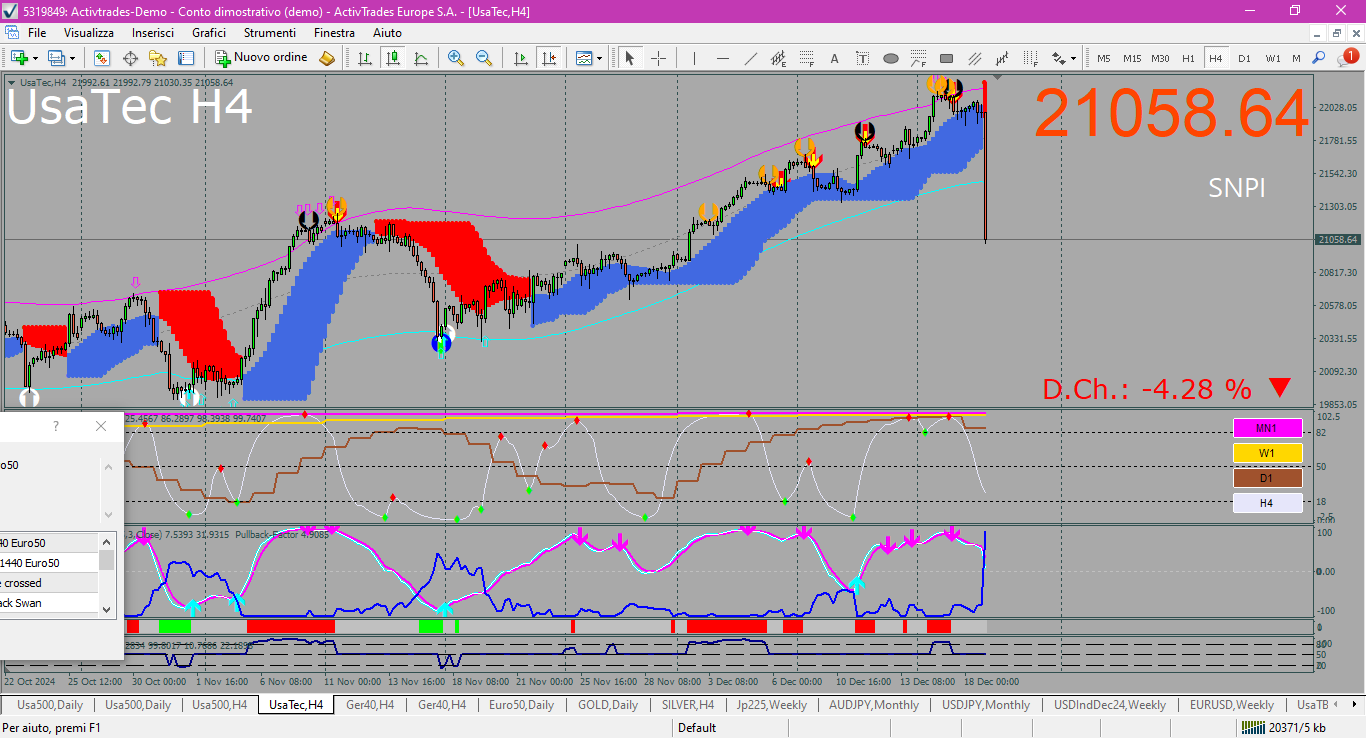The height and width of the screenshot is (738, 1366).
Task: Select the text label tool
Action: pos(862,58)
